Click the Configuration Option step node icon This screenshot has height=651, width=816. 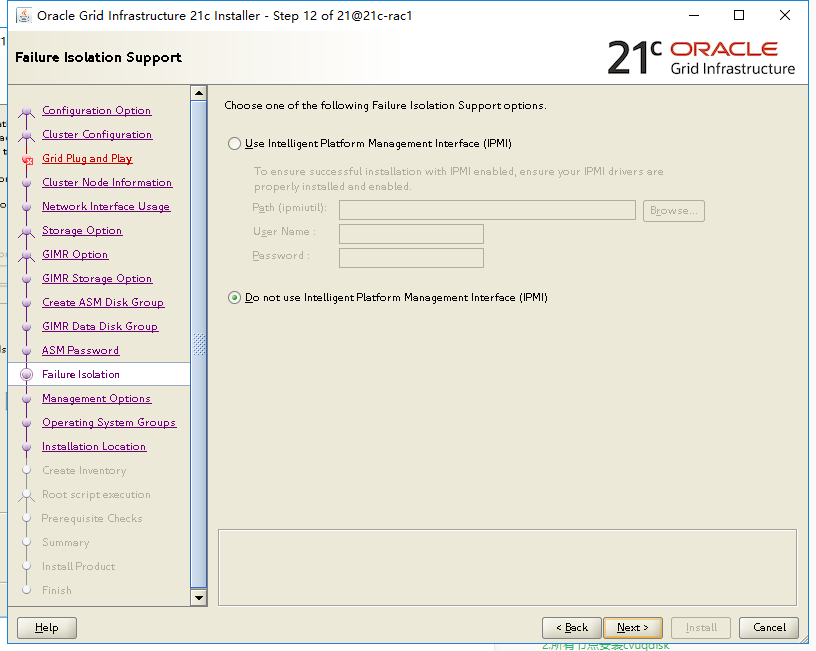point(27,112)
